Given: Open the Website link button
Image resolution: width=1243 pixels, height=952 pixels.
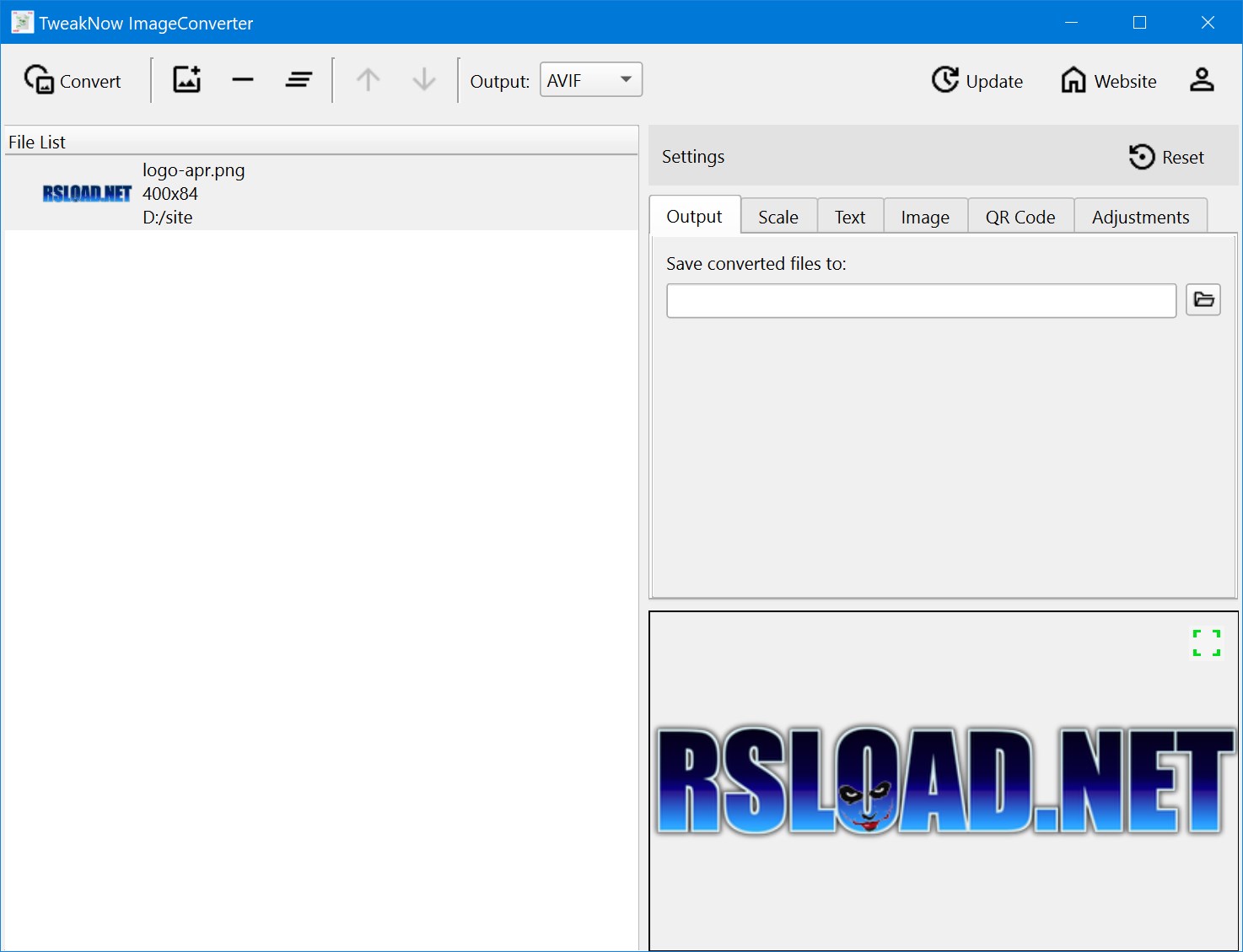Looking at the screenshot, I should (x=1109, y=81).
